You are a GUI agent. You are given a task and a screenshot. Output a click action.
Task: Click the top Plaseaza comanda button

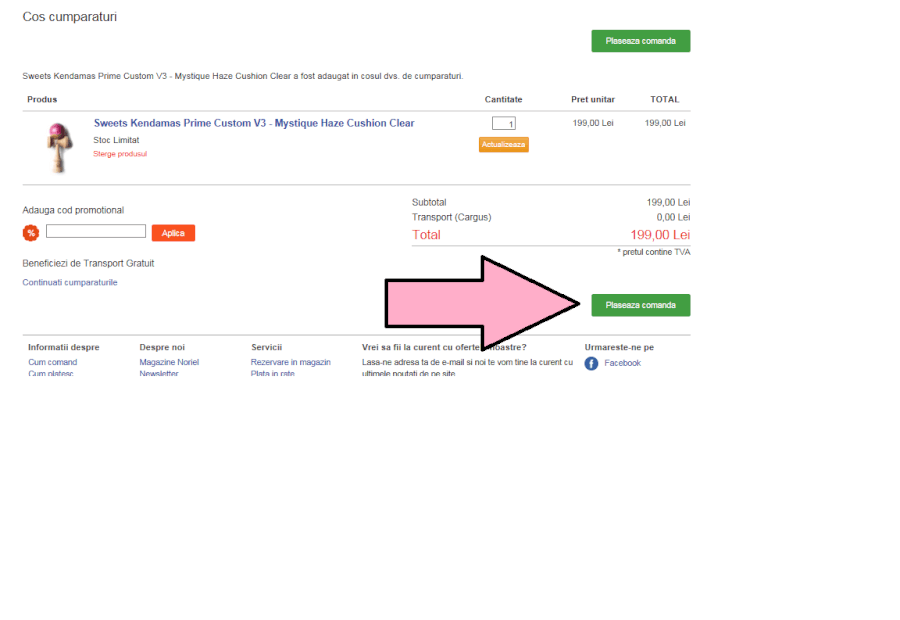(x=640, y=41)
